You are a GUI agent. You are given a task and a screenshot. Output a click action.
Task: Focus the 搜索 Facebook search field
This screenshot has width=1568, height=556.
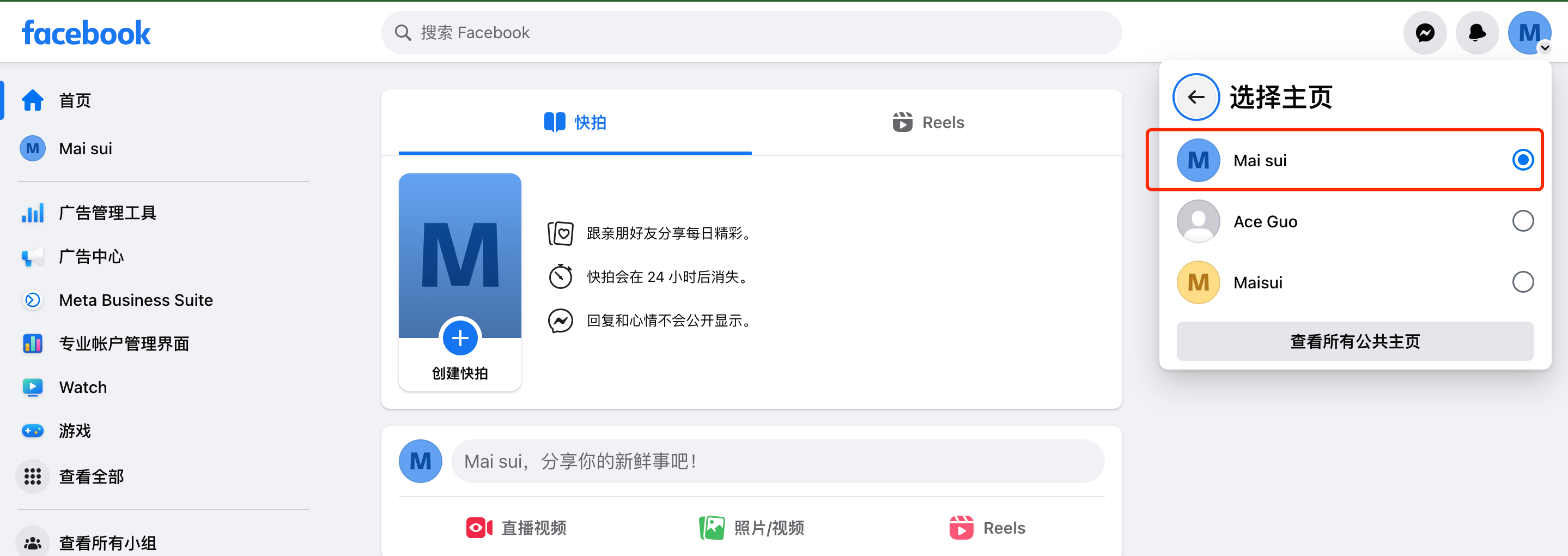pyautogui.click(x=751, y=33)
